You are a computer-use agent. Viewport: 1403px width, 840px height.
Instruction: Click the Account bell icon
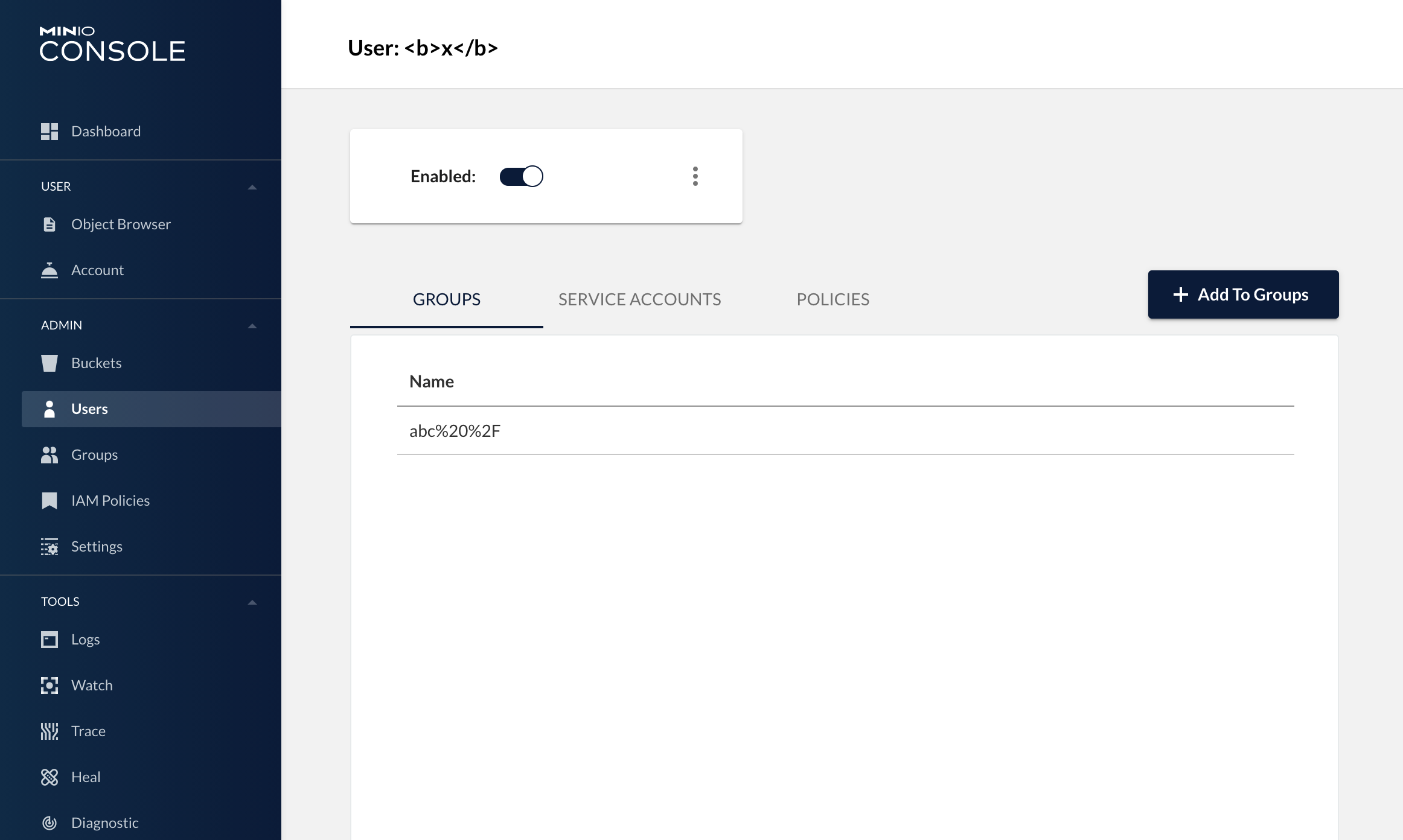(x=50, y=270)
